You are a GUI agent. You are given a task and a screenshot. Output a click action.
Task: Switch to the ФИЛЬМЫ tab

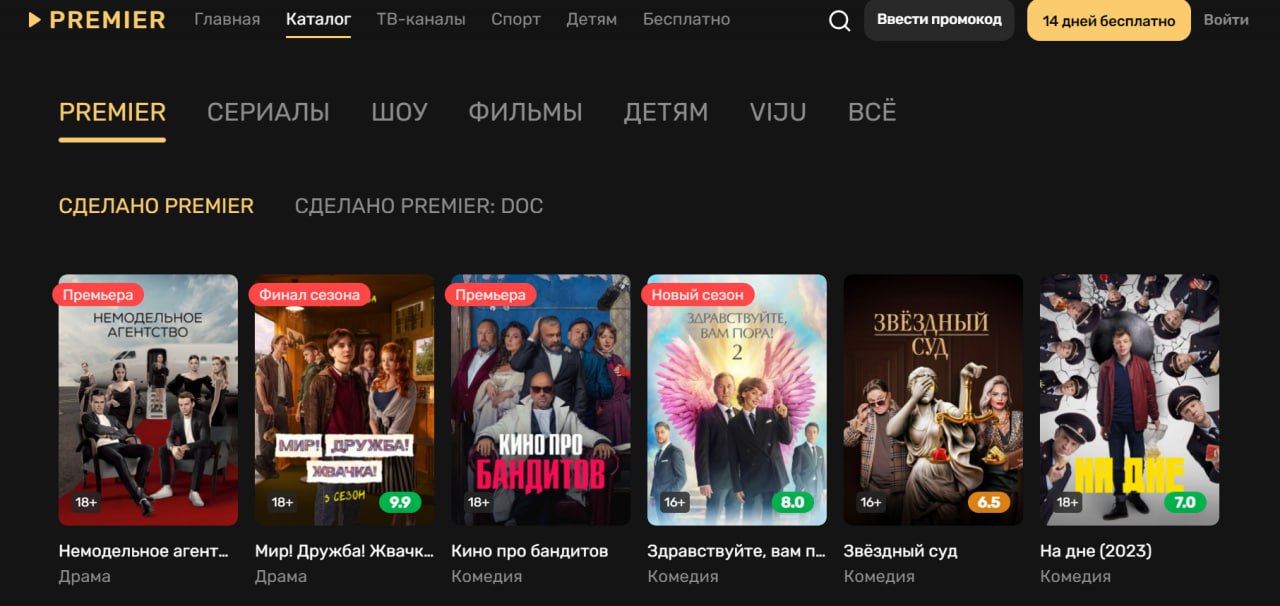point(525,113)
